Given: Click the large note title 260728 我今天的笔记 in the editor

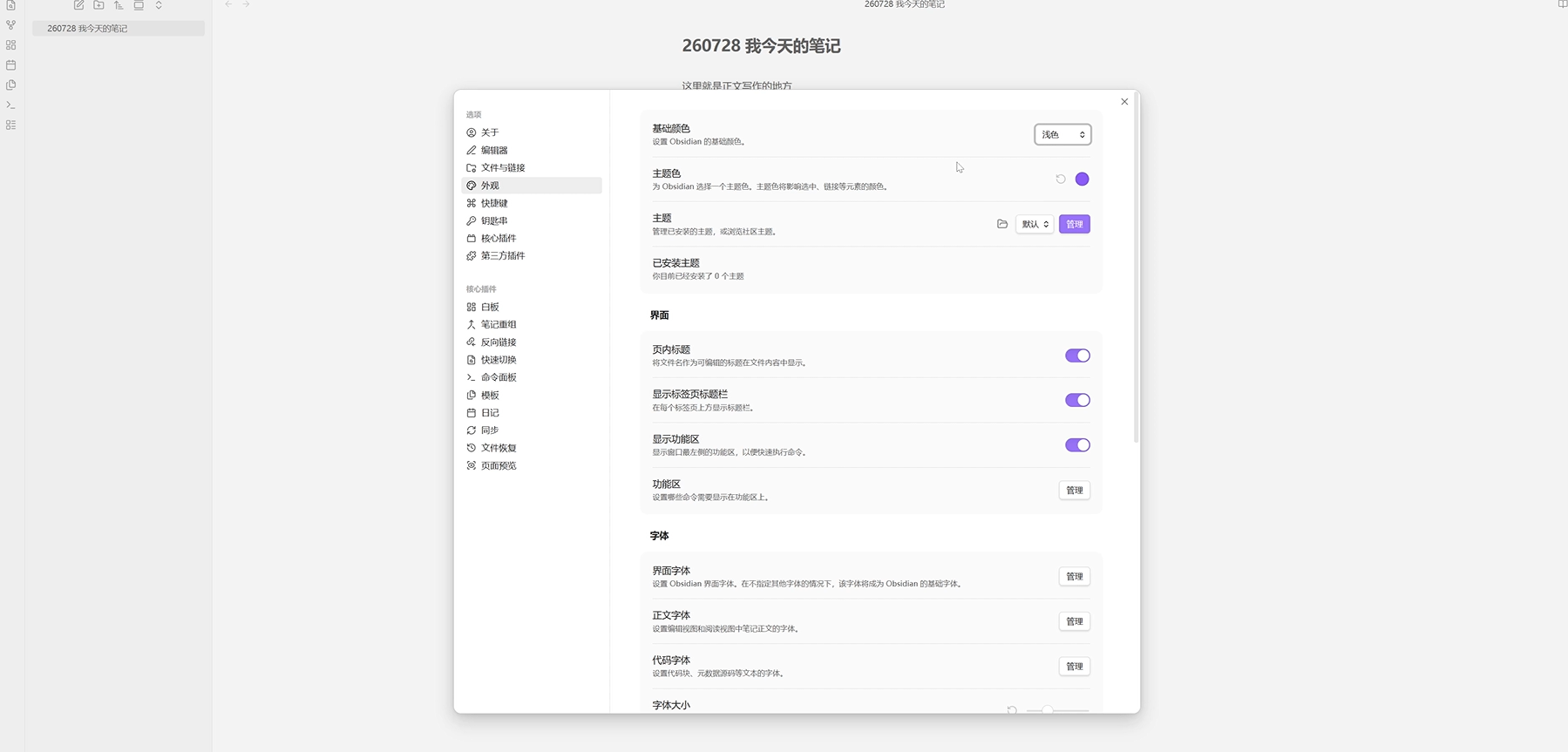Looking at the screenshot, I should 762,46.
